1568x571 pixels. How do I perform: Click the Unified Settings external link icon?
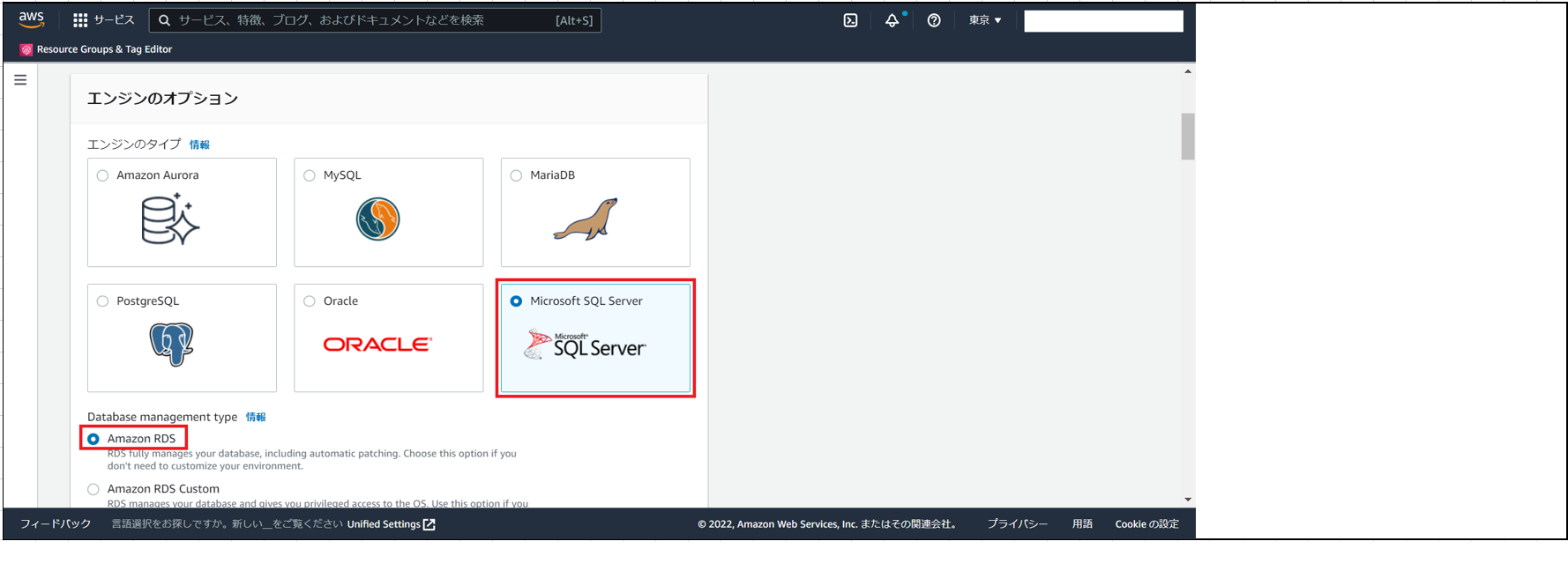(x=429, y=524)
